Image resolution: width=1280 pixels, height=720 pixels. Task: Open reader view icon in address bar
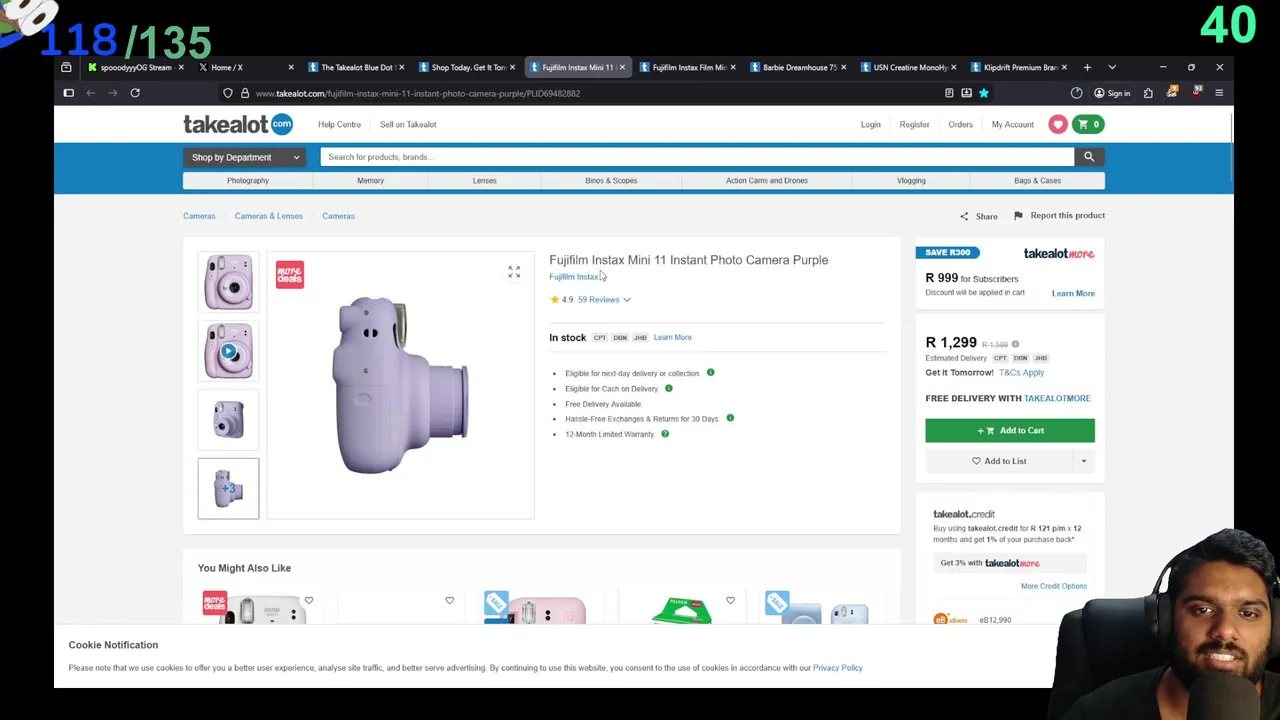(949, 93)
